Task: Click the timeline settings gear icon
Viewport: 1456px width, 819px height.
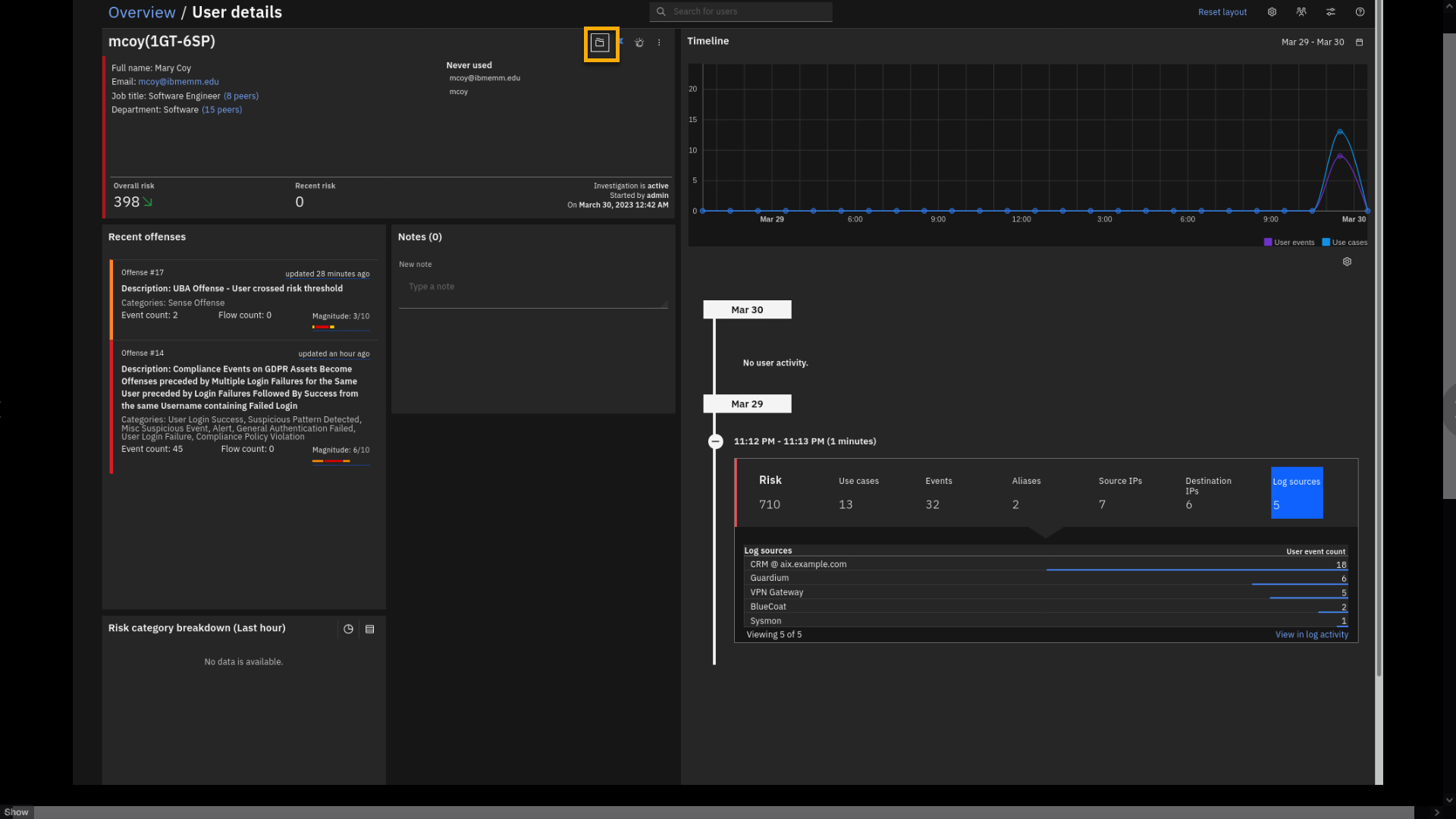Action: tap(1347, 262)
